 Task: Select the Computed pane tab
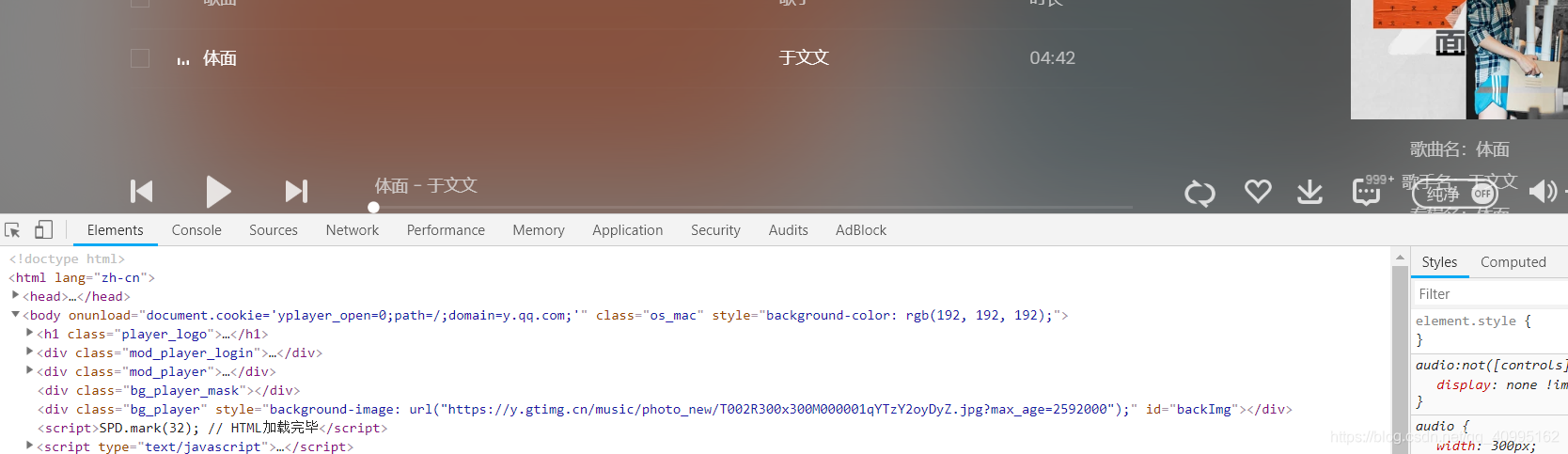pos(1513,262)
